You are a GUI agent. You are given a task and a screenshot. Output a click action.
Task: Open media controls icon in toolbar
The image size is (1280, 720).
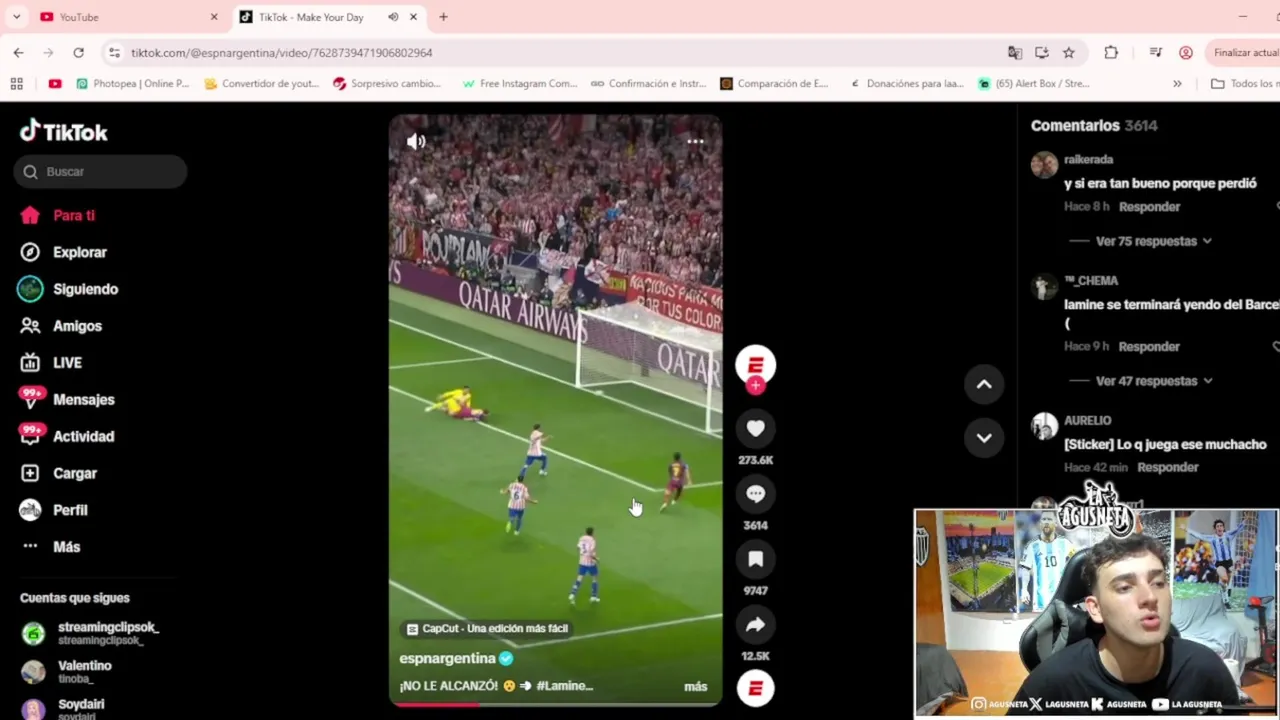point(1156,52)
